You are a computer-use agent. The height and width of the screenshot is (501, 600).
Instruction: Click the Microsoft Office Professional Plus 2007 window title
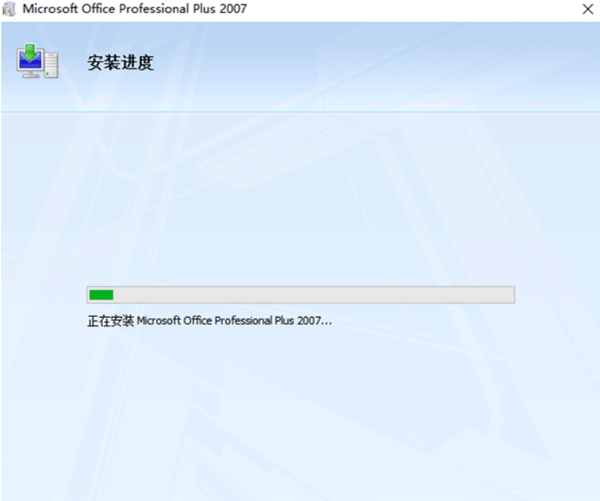point(135,9)
